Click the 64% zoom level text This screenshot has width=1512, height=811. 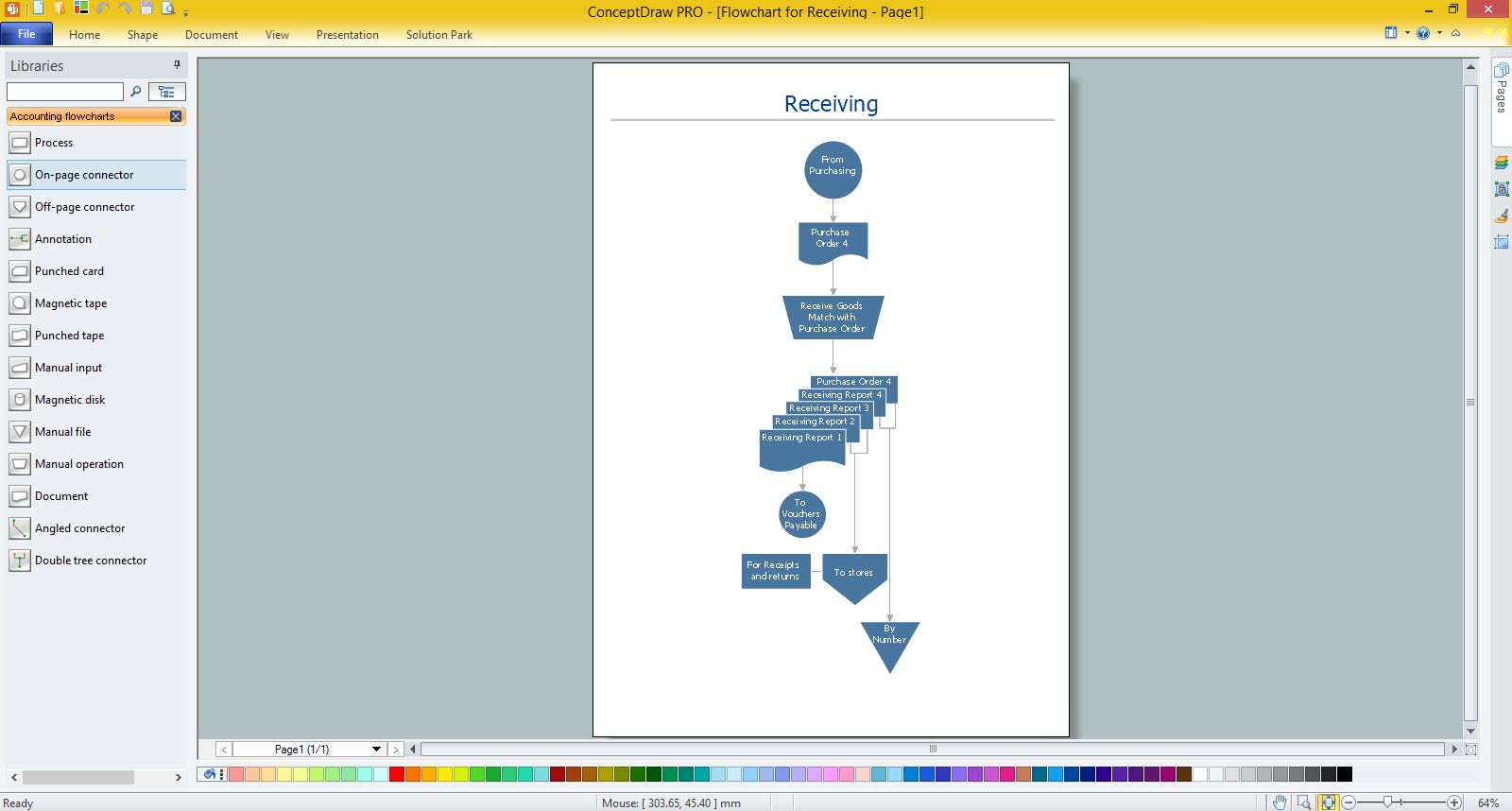coord(1488,802)
